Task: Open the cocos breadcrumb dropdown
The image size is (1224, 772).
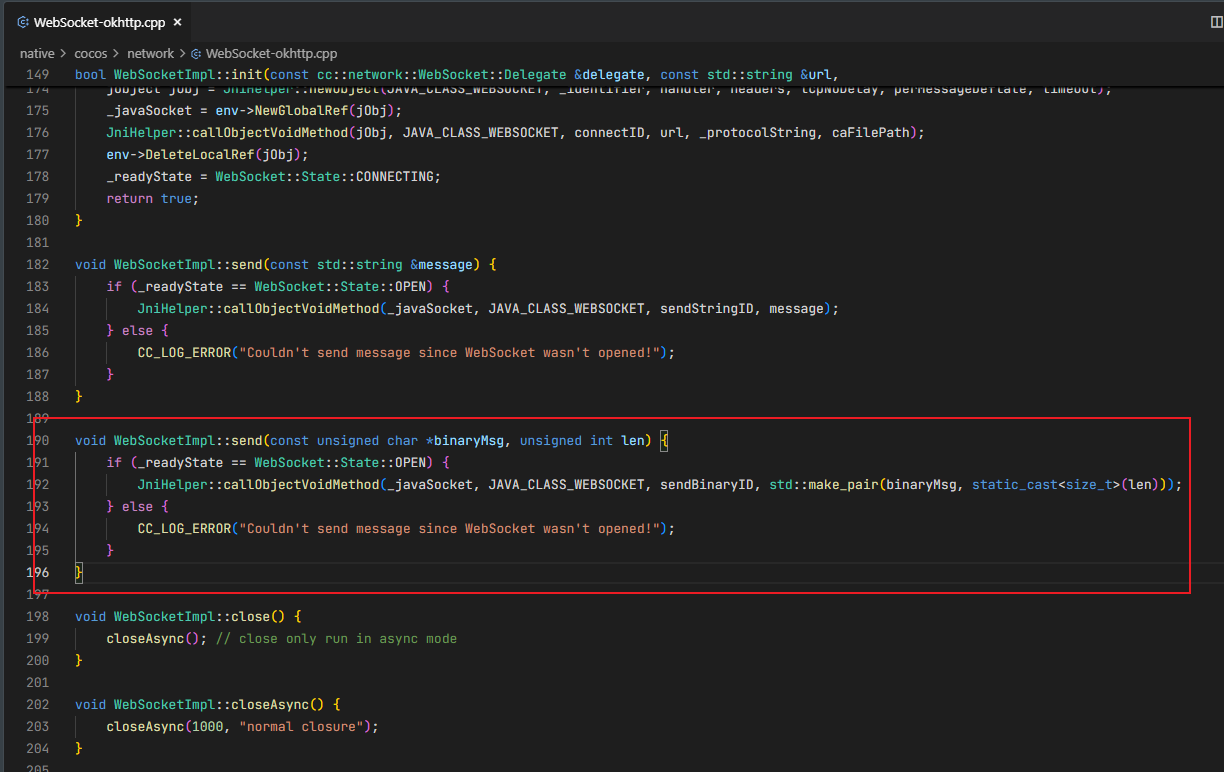Action: pos(91,54)
